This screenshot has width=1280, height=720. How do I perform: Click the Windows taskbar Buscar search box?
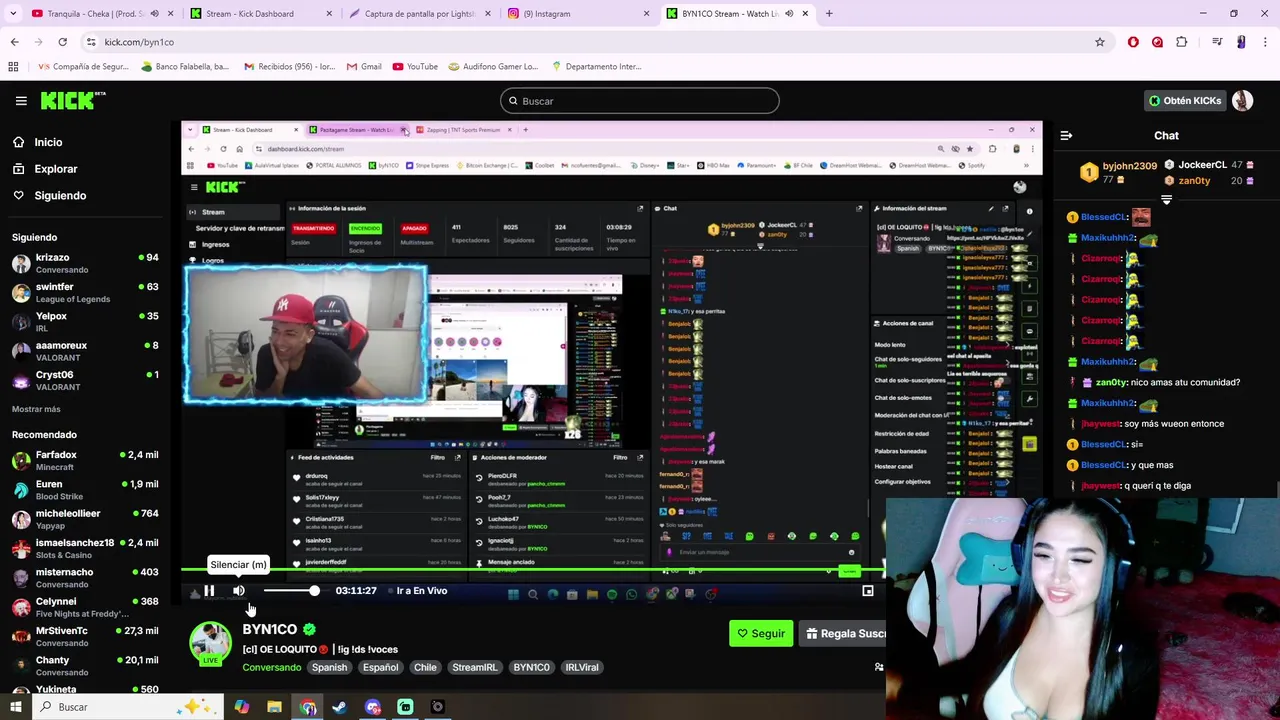[x=128, y=707]
